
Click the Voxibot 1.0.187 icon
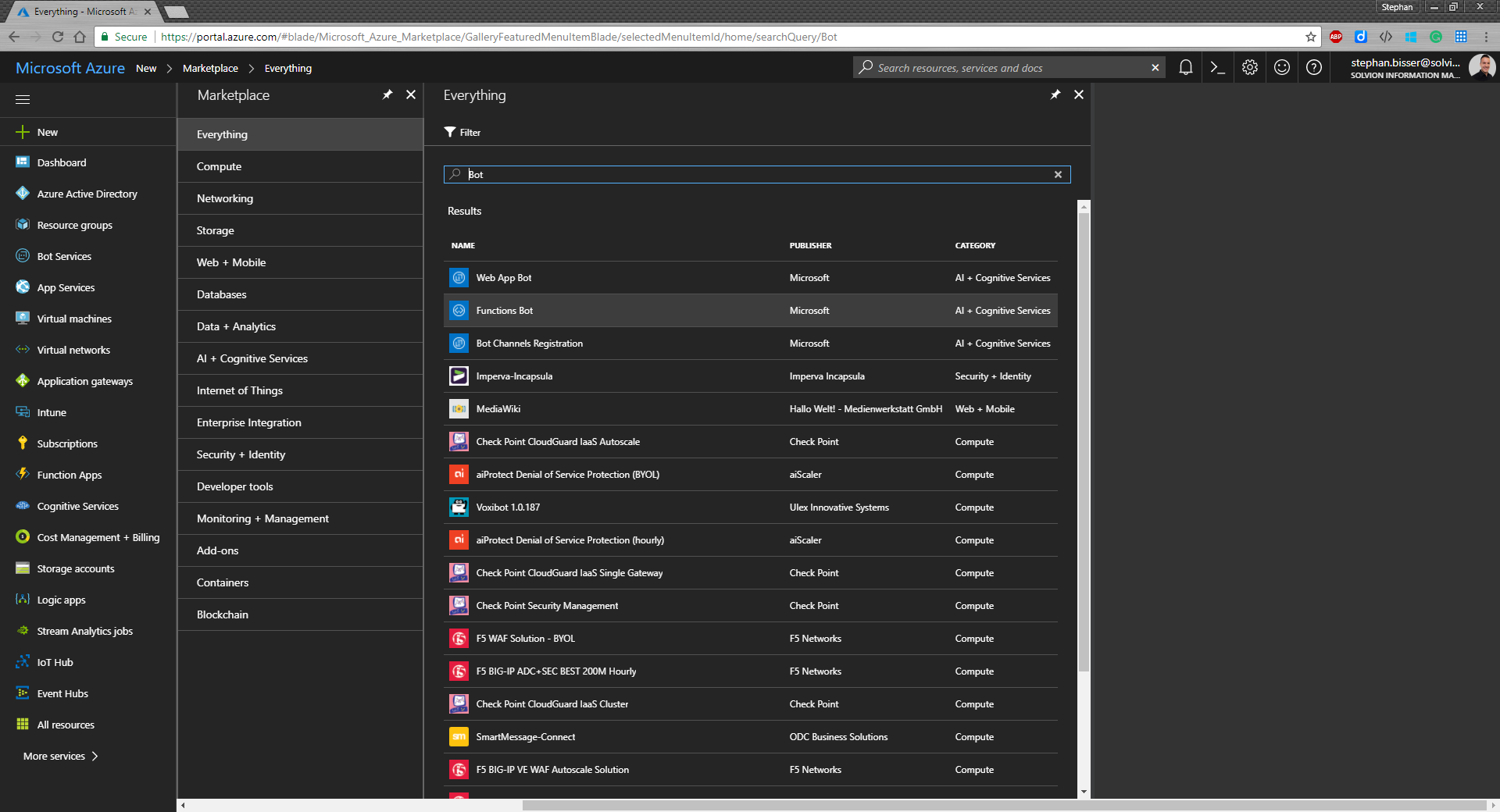pos(459,507)
